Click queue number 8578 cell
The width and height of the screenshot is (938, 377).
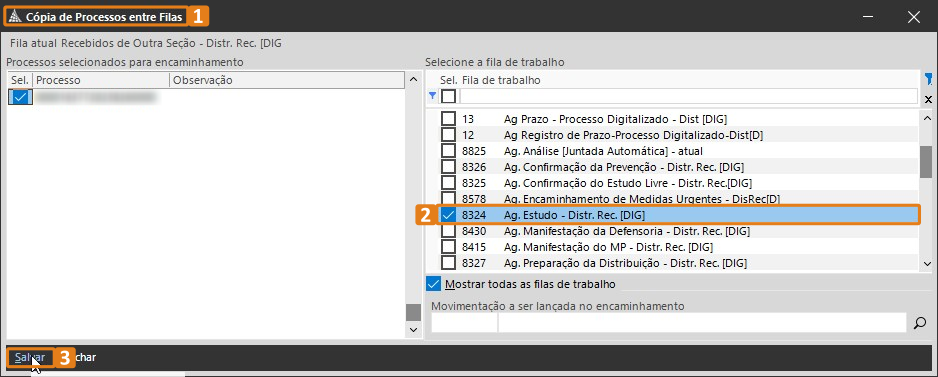click(474, 198)
